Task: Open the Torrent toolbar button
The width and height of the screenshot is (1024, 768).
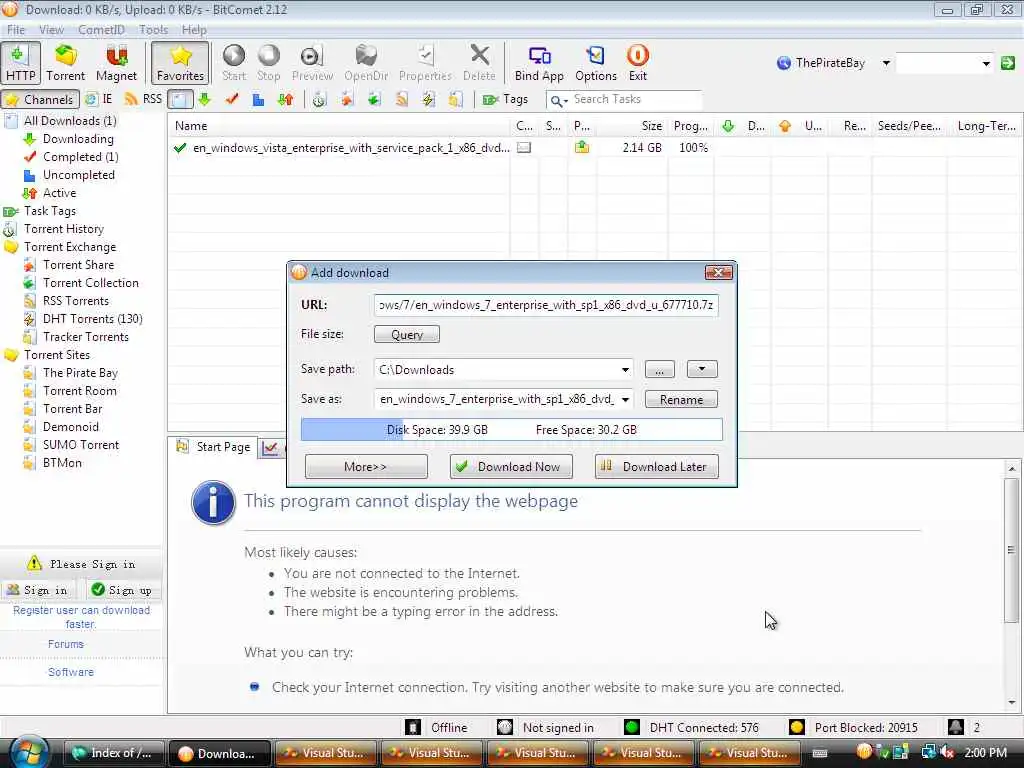Action: click(65, 63)
